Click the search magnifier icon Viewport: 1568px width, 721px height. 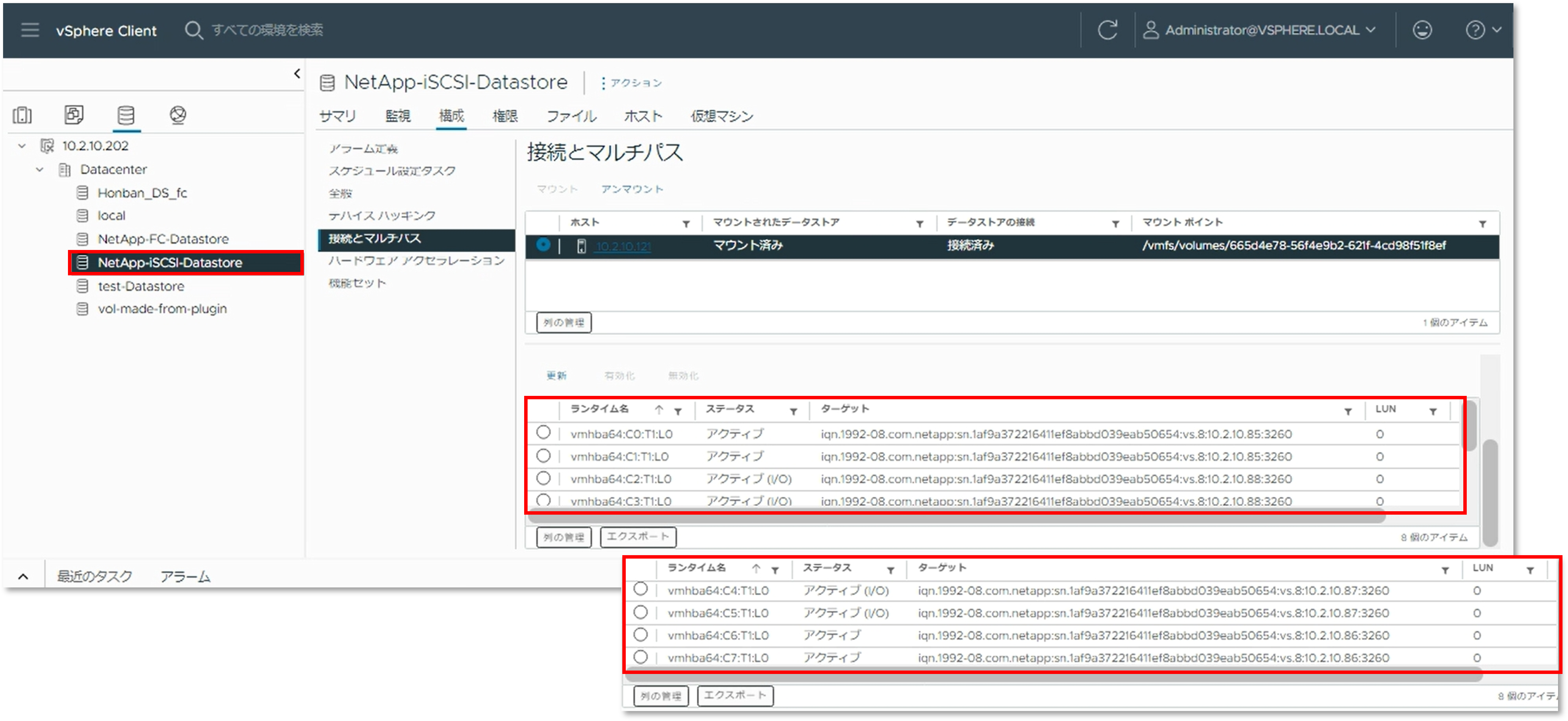click(194, 30)
